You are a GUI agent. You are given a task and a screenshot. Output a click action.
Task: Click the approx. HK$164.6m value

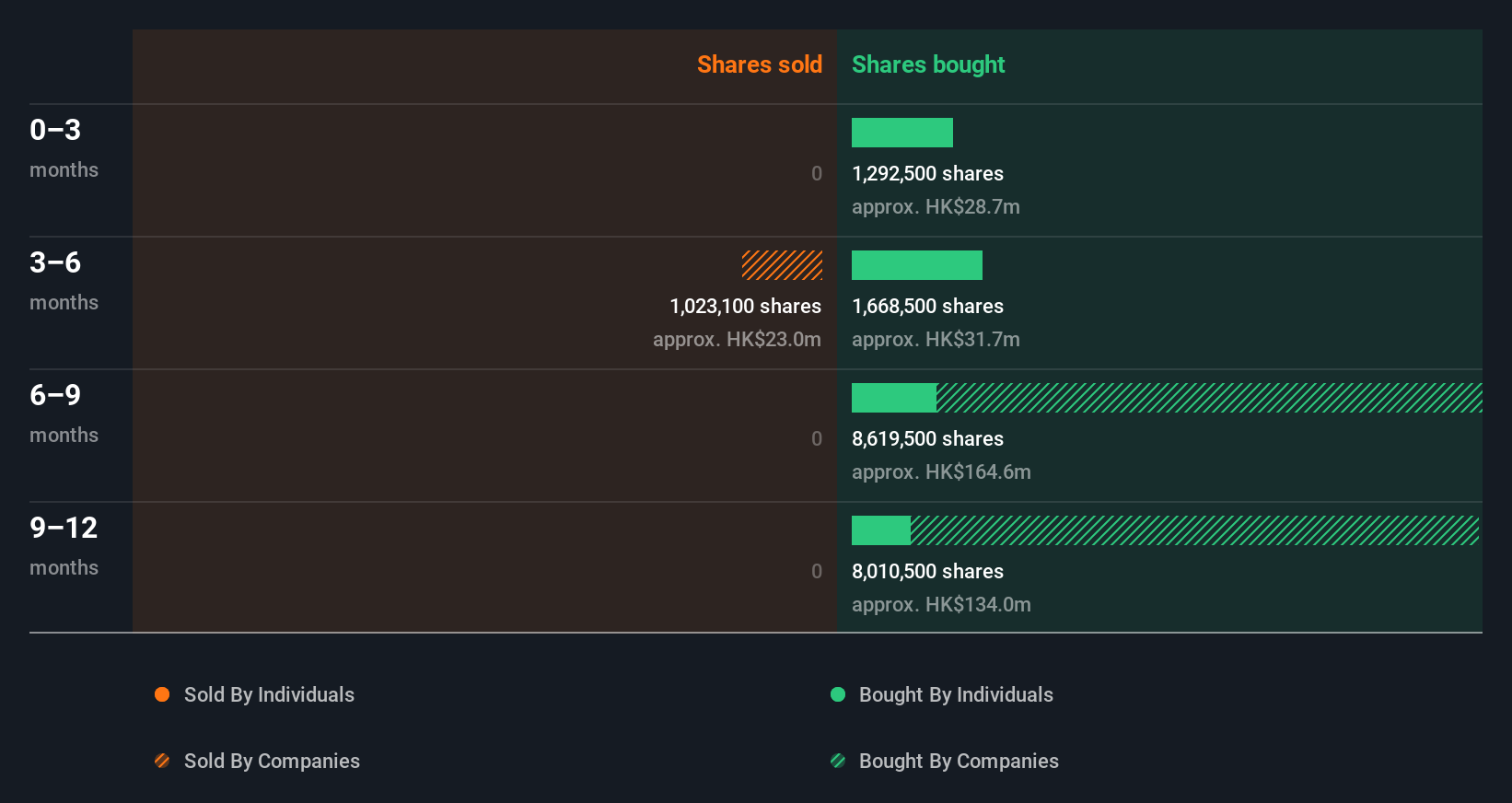941,471
